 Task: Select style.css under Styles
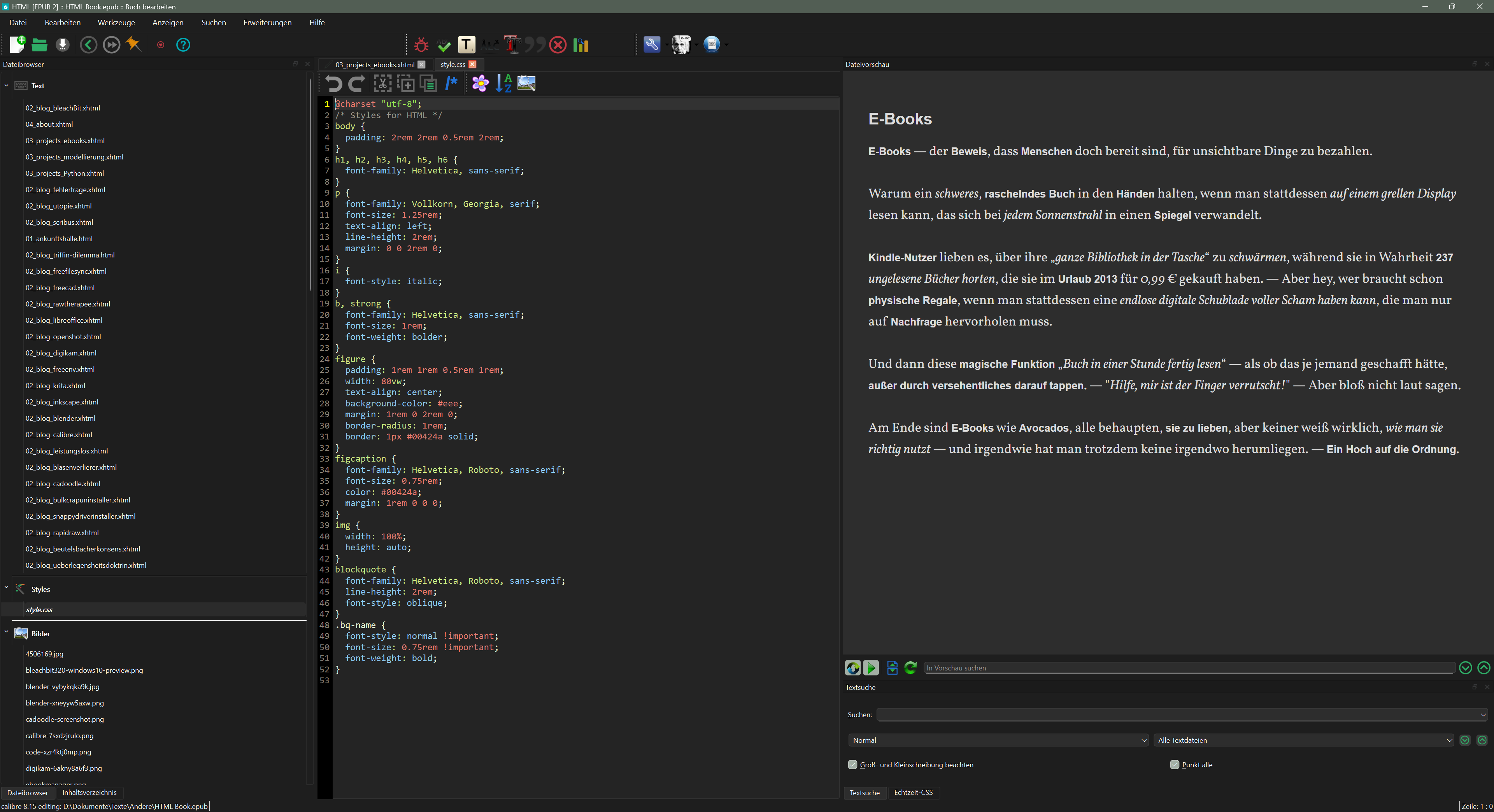(x=39, y=609)
